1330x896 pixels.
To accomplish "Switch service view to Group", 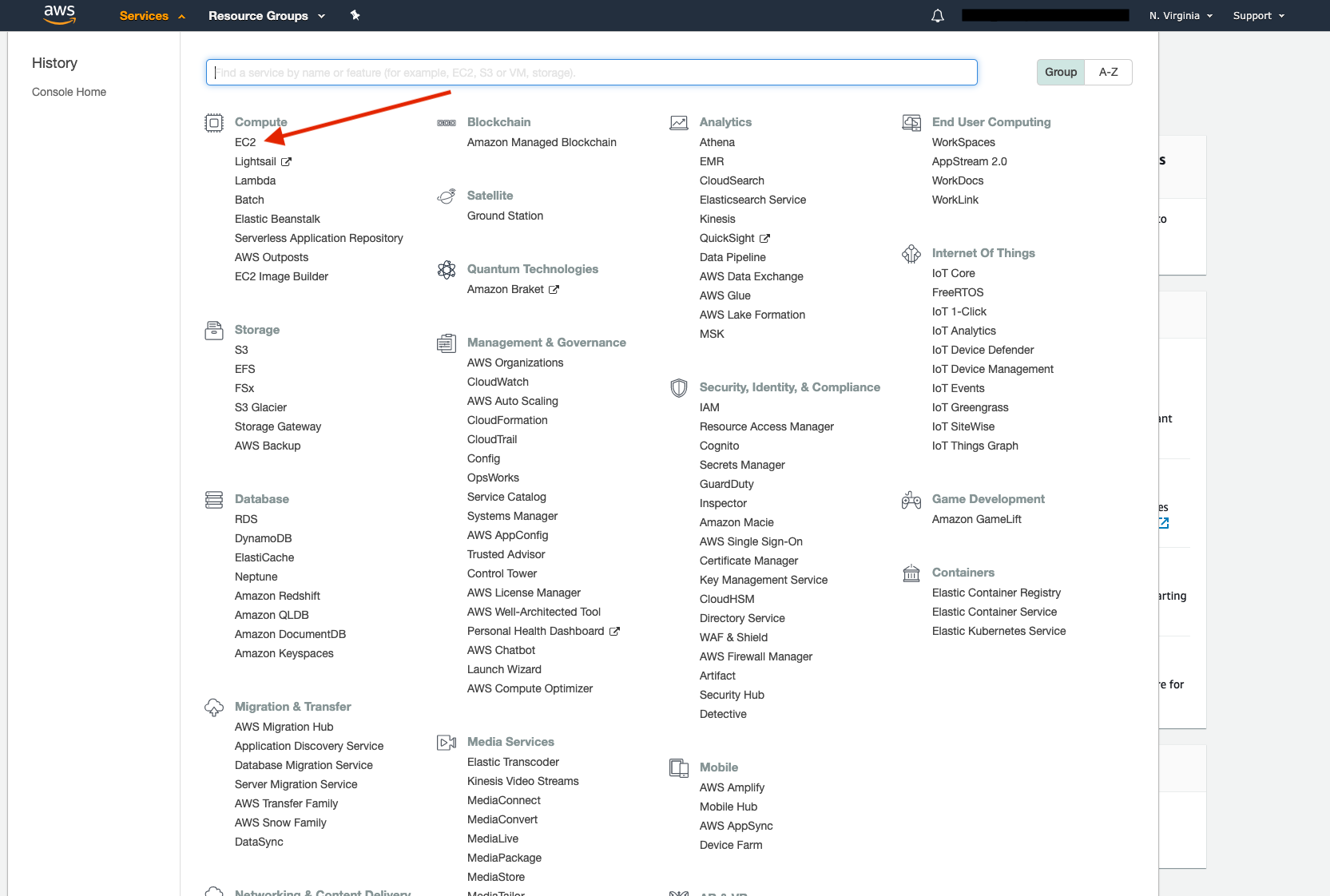I will pyautogui.click(x=1061, y=72).
